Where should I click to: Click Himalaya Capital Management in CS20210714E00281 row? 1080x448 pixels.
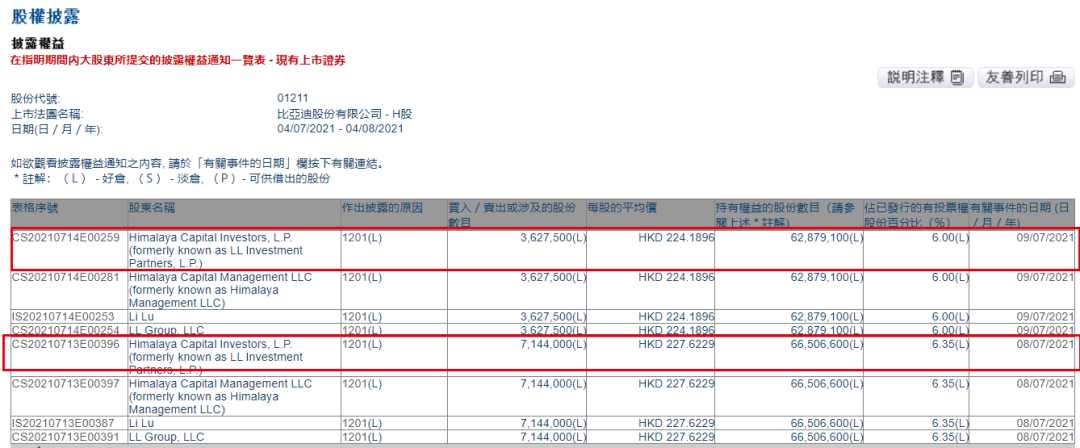pyautogui.click(x=220, y=290)
